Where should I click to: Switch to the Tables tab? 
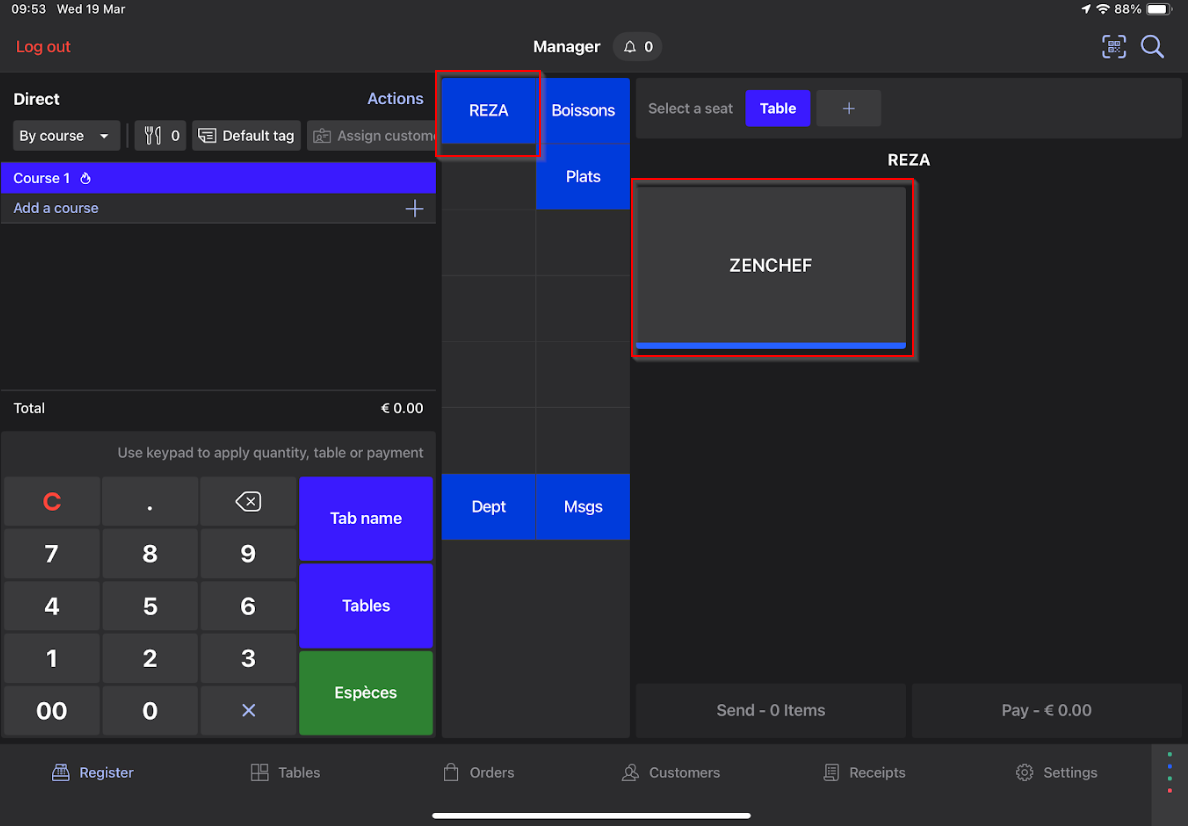tap(285, 772)
